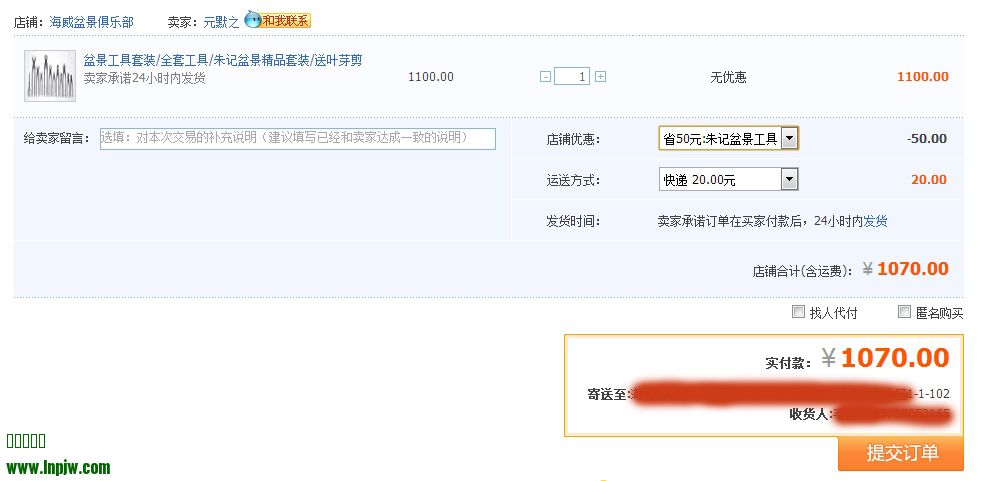The height and width of the screenshot is (481, 993).
Task: Enable the 匿名购买 anonymous purchase checkbox
Action: (904, 312)
